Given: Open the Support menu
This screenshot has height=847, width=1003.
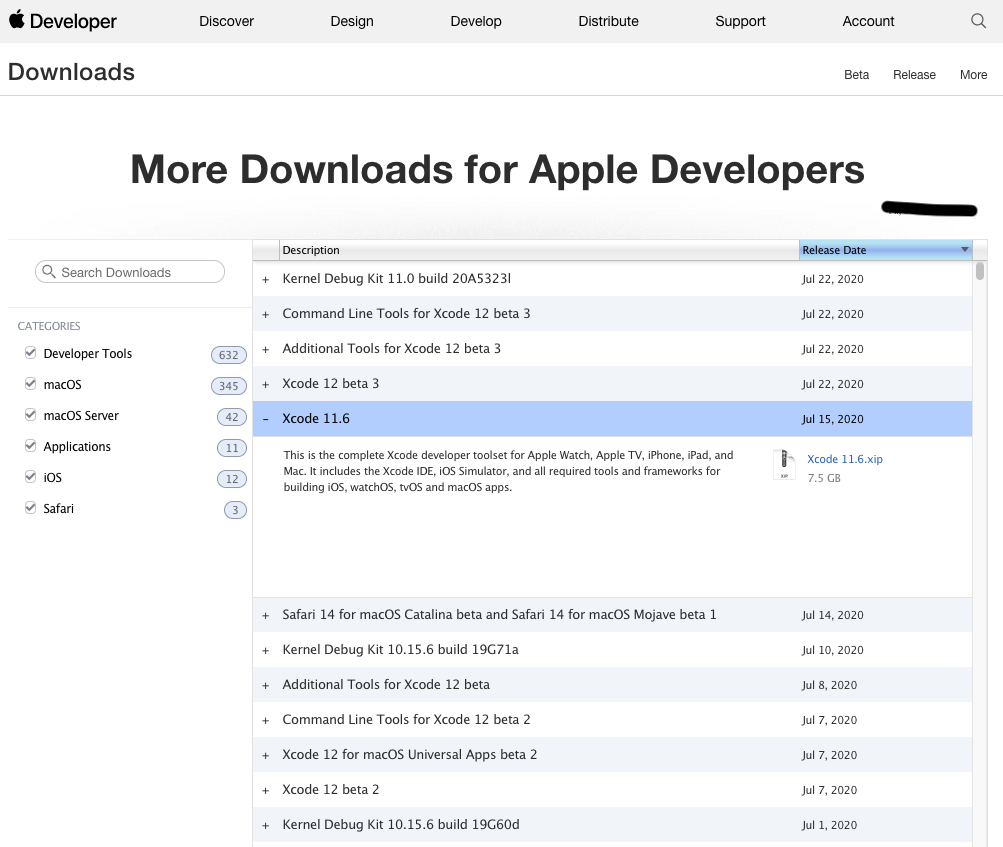Looking at the screenshot, I should coord(740,21).
